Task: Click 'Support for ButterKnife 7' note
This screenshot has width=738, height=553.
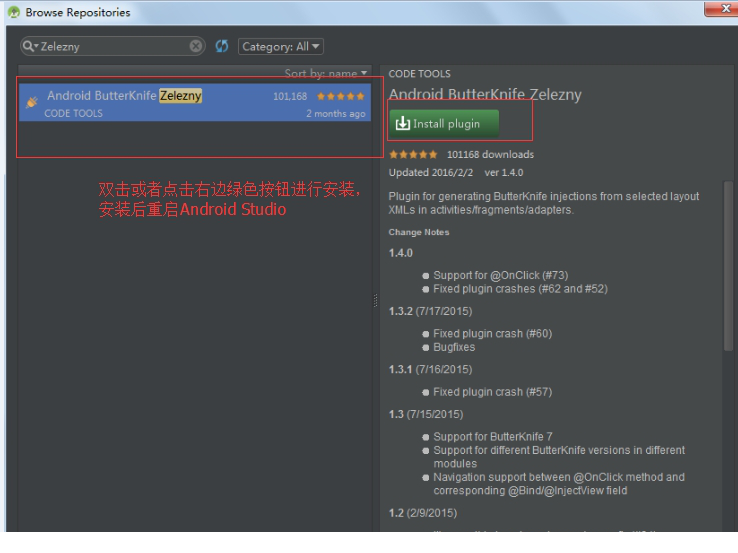Action: point(493,437)
